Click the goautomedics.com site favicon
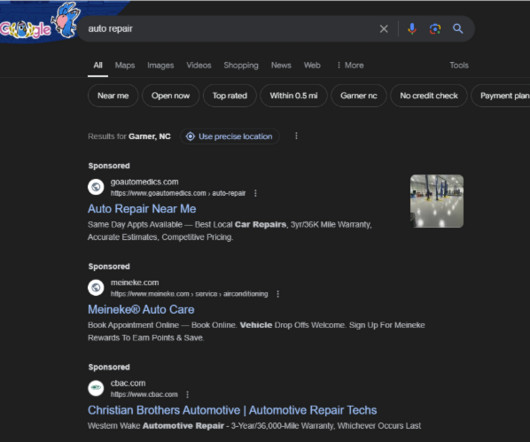 pyautogui.click(x=96, y=187)
